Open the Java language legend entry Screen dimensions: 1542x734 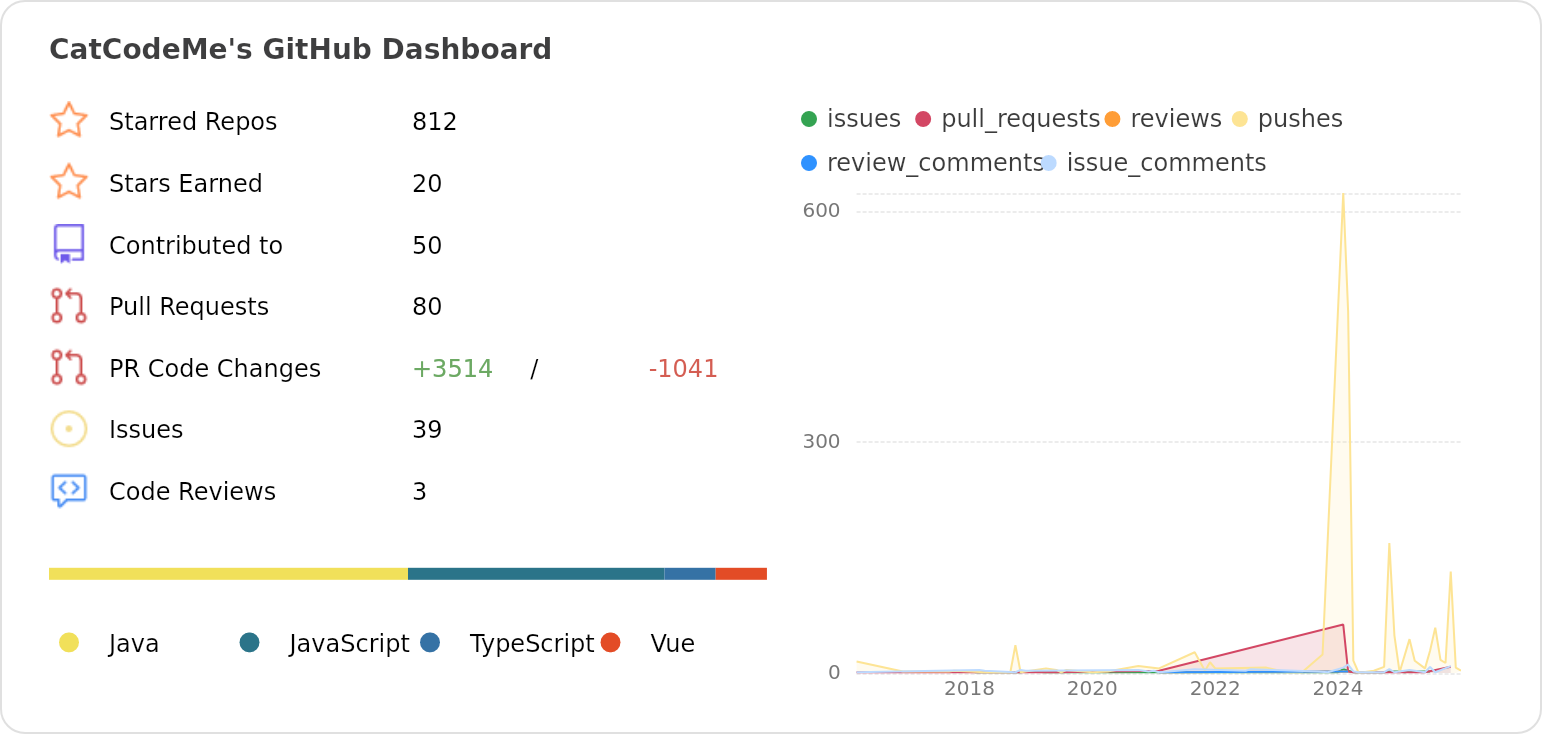[132, 643]
